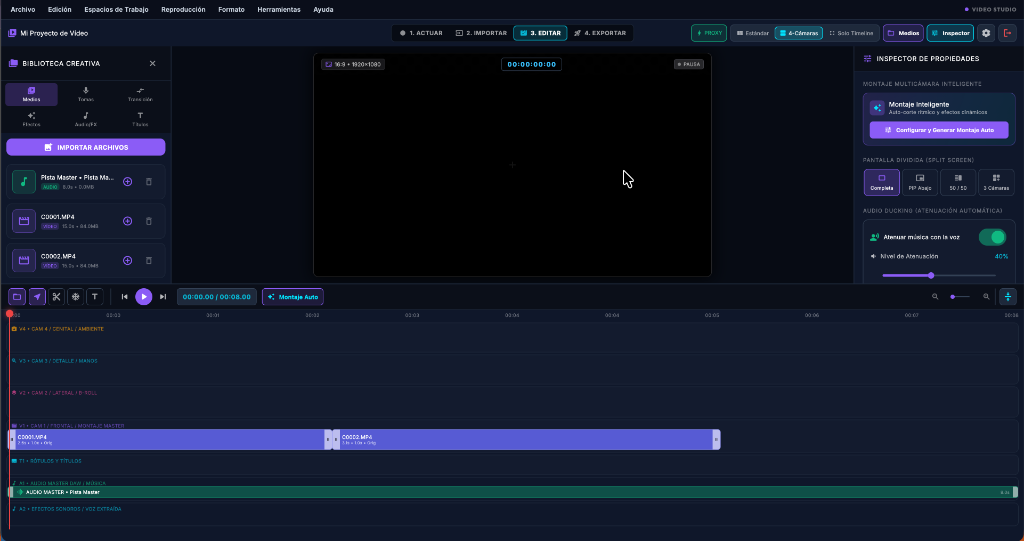Viewport: 1024px width, 541px height.
Task: Delete C0002.MP4 from the library
Action: (149, 260)
